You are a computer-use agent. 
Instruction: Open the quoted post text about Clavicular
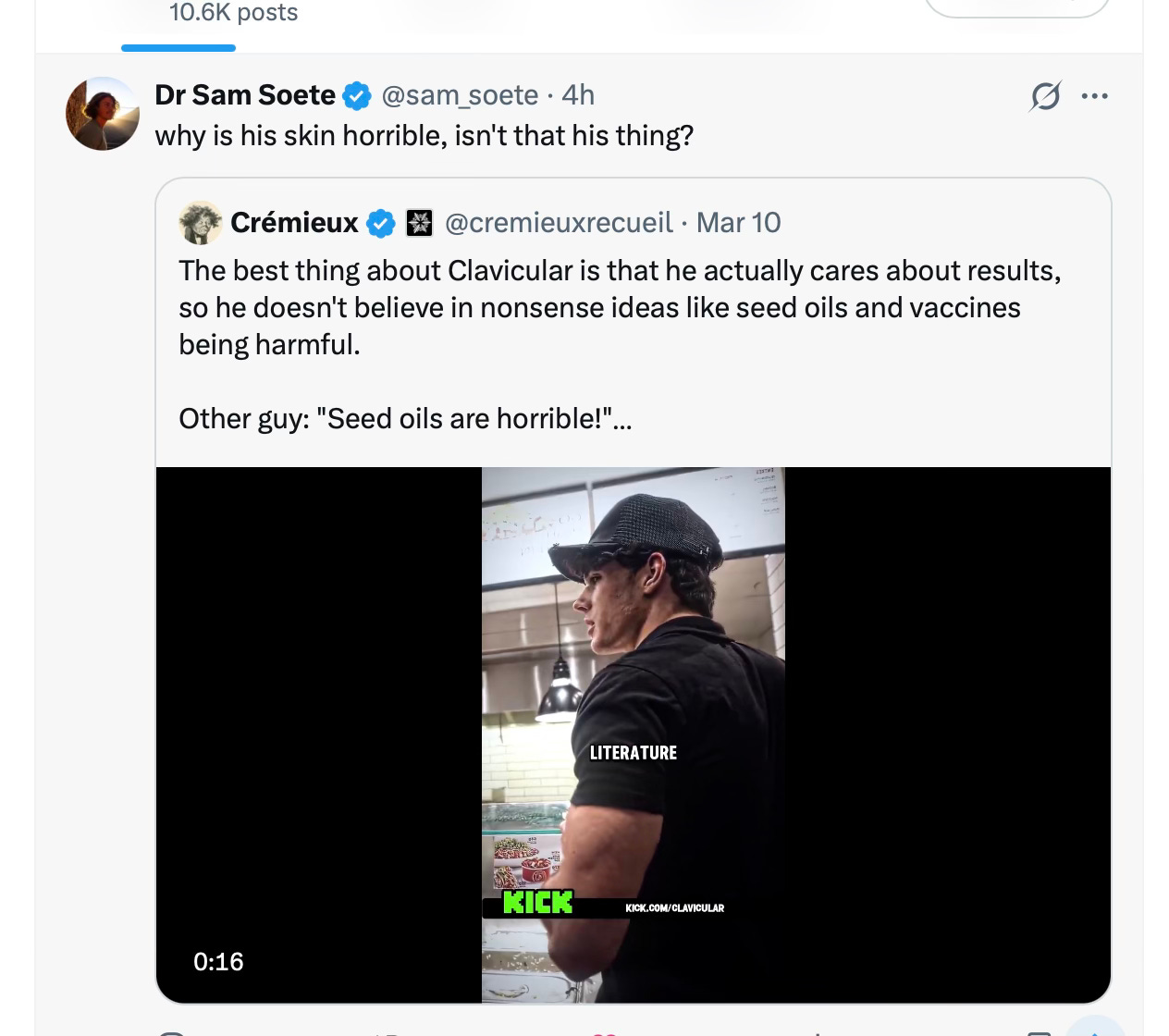(620, 307)
